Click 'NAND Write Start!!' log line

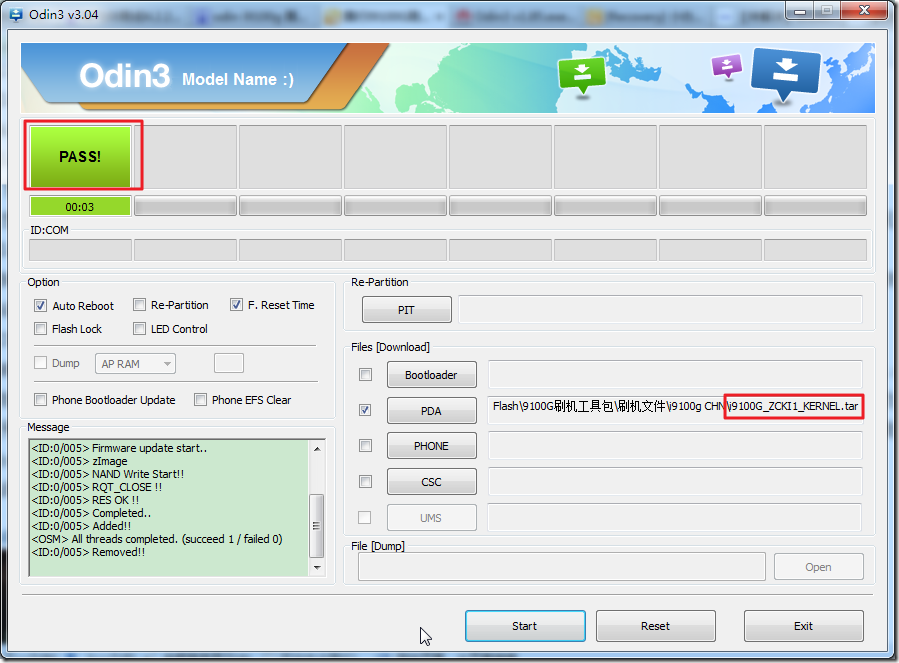(x=108, y=474)
